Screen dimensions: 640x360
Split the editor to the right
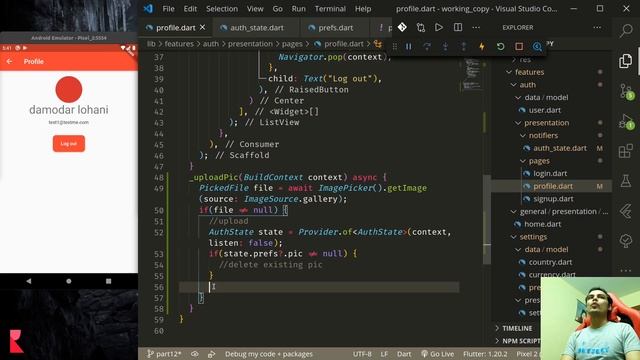click(x=458, y=27)
